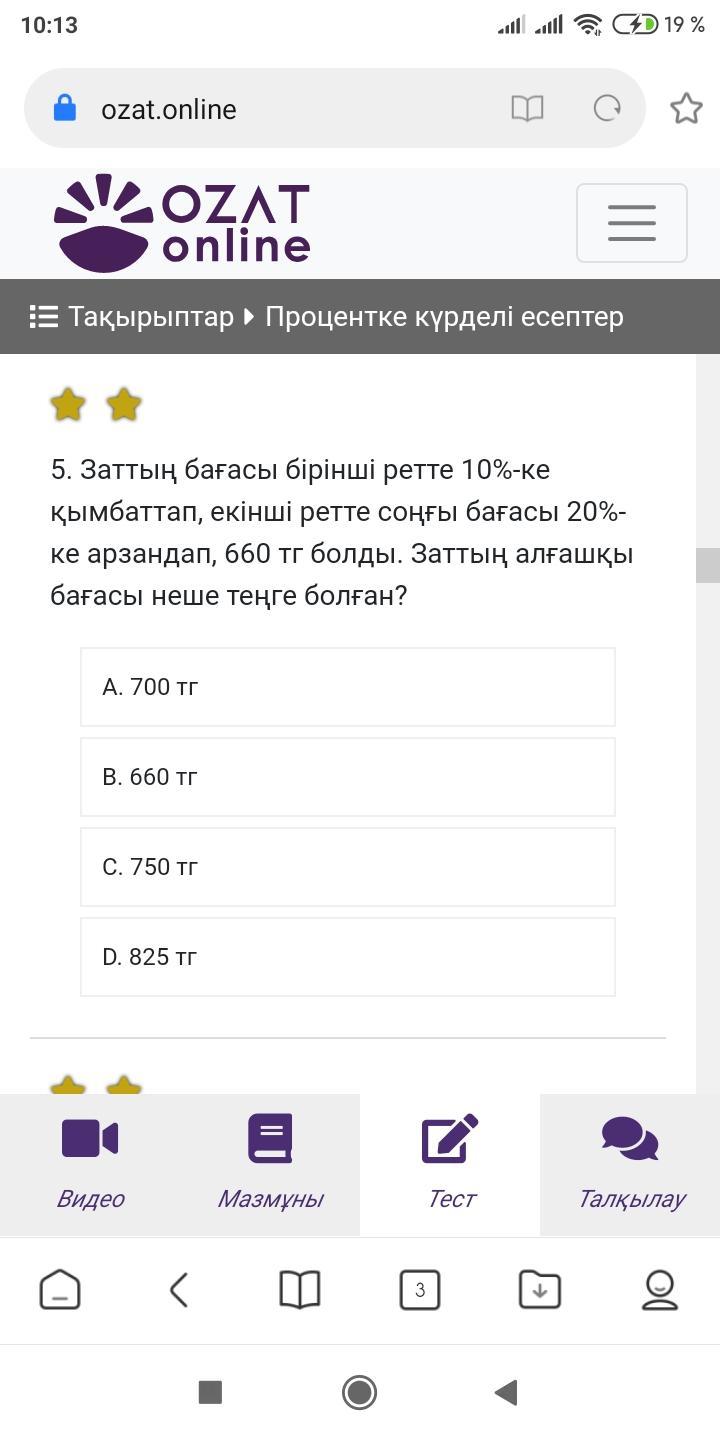Switch to the Мазмұны tab
The image size is (720, 1440).
(270, 1164)
